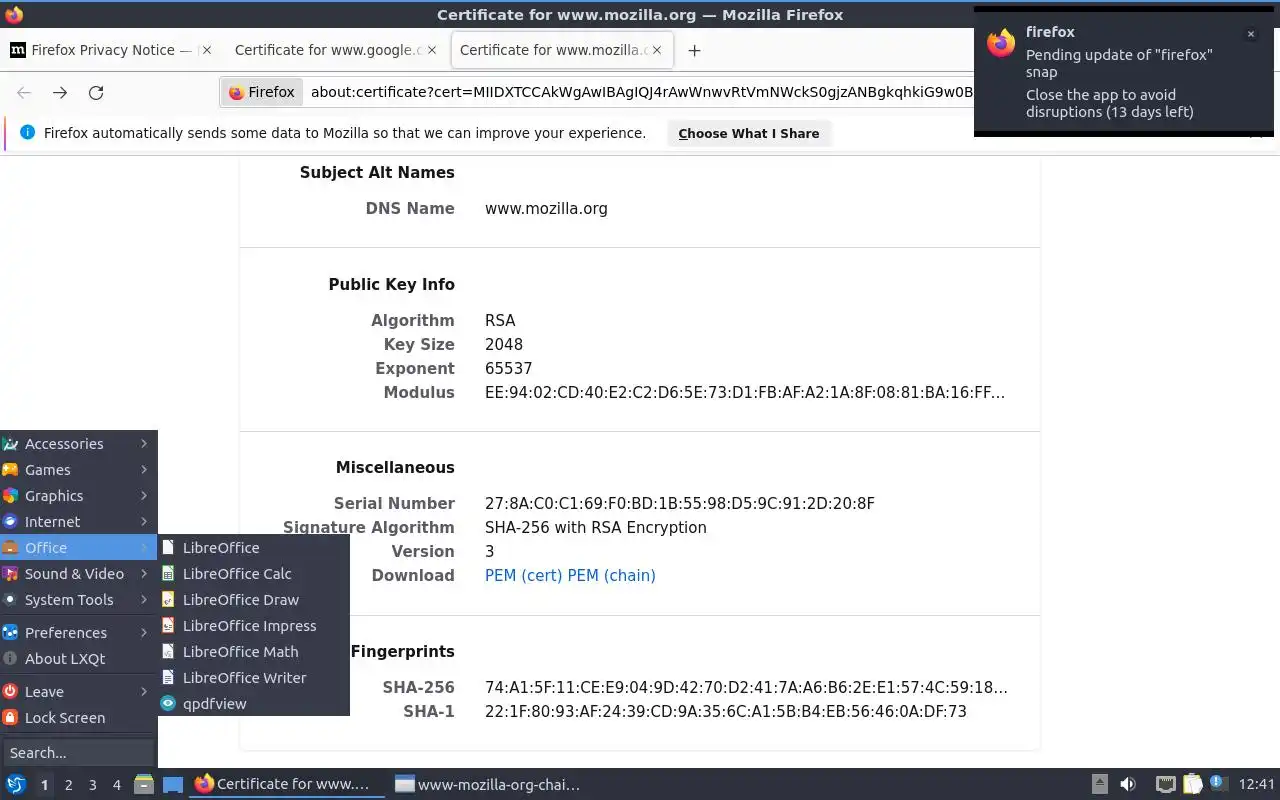Click the LXQt start menu button
Image resolution: width=1280 pixels, height=800 pixels.
point(15,785)
